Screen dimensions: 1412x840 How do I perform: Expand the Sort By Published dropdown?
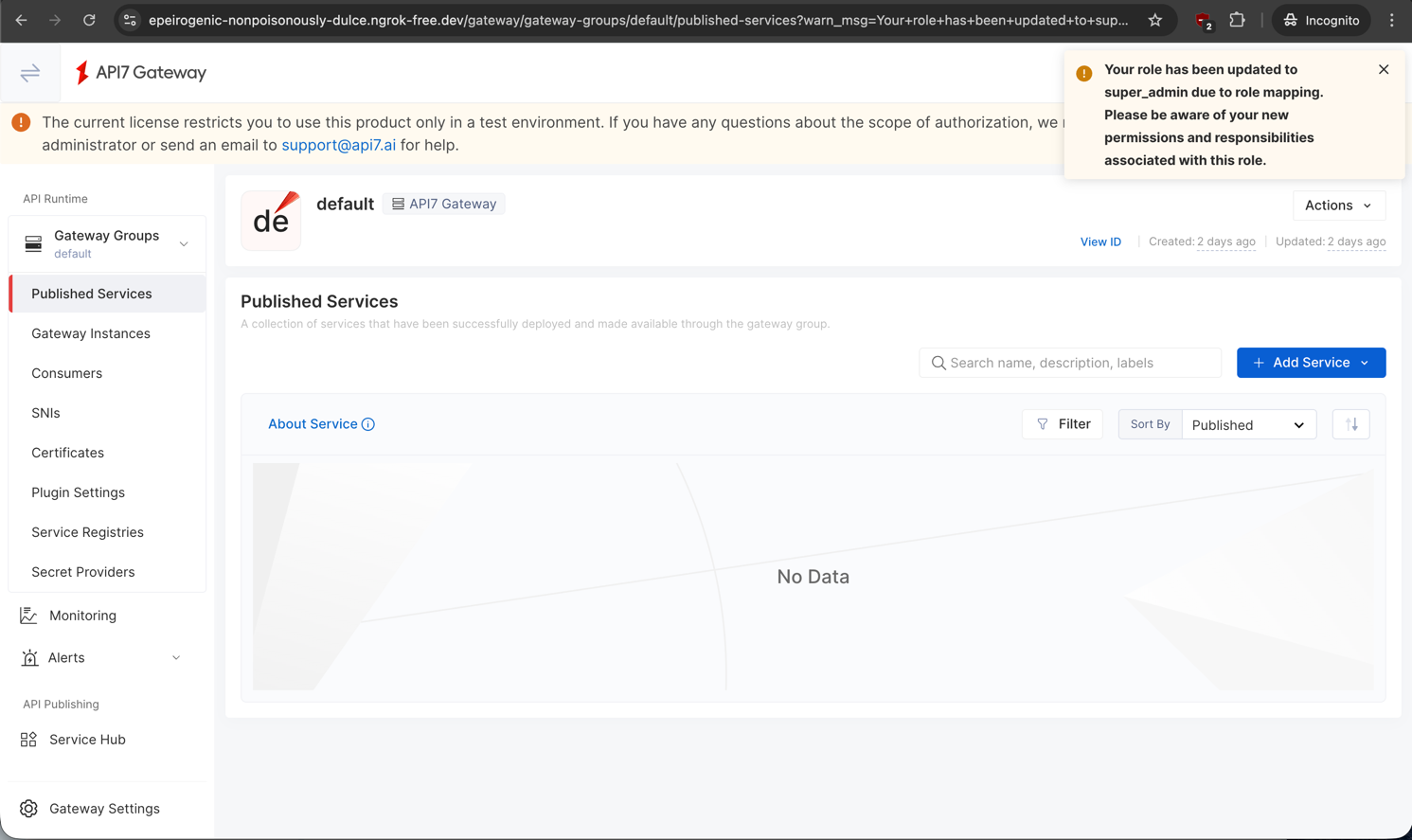[1248, 425]
